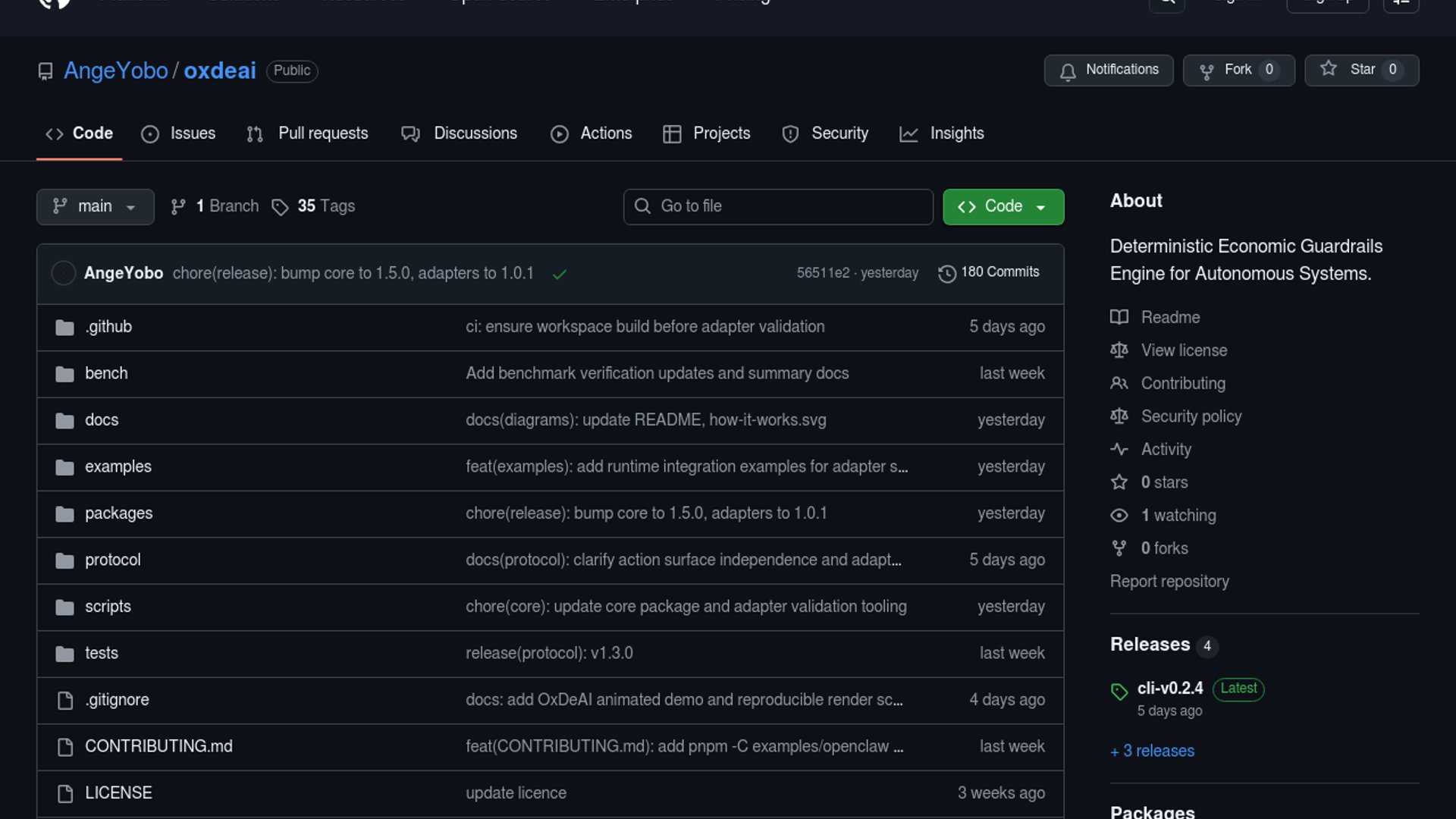1456x819 pixels.
Task: Open the .github folder icon
Action: pyautogui.click(x=64, y=328)
